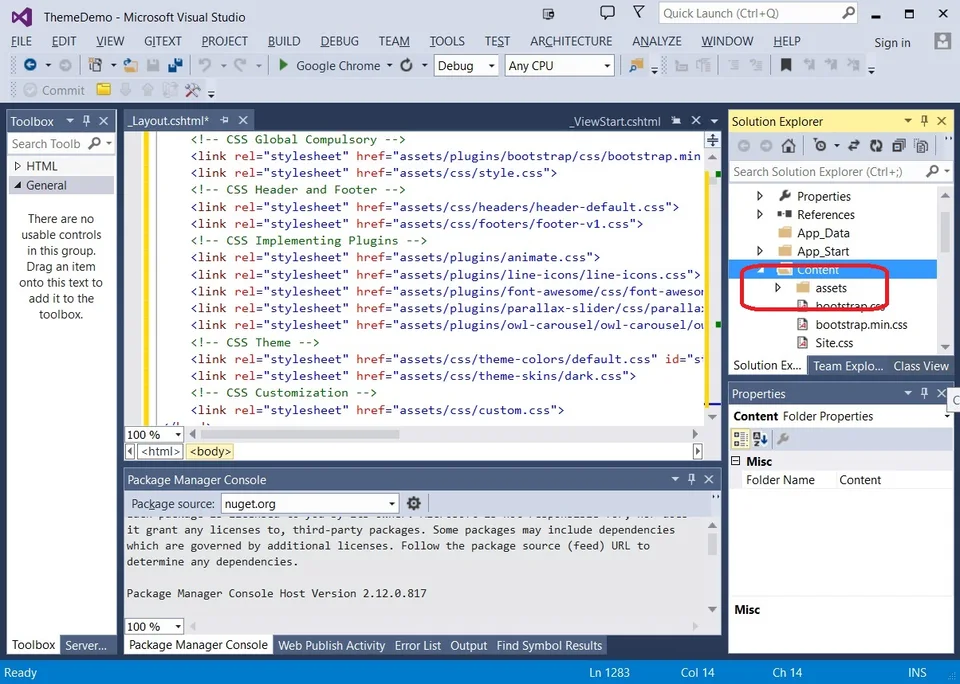Viewport: 960px width, 684px height.
Task: Close the _Layout.cshtml tab
Action: tap(243, 120)
